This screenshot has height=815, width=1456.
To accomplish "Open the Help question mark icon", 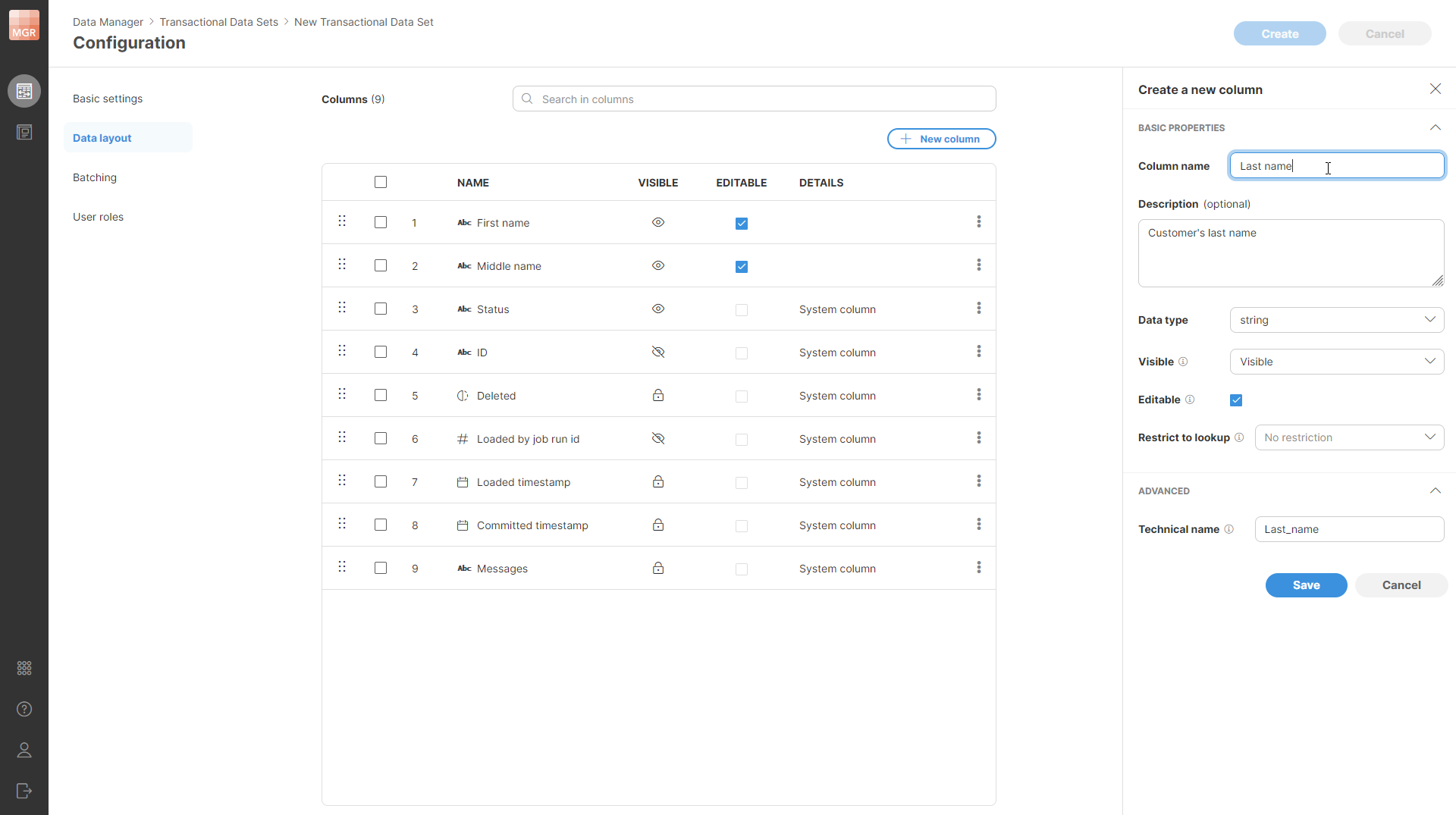I will pos(24,710).
